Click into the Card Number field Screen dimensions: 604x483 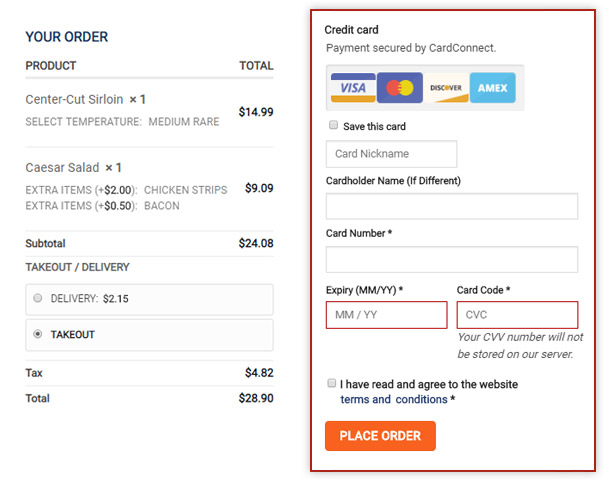tap(452, 260)
